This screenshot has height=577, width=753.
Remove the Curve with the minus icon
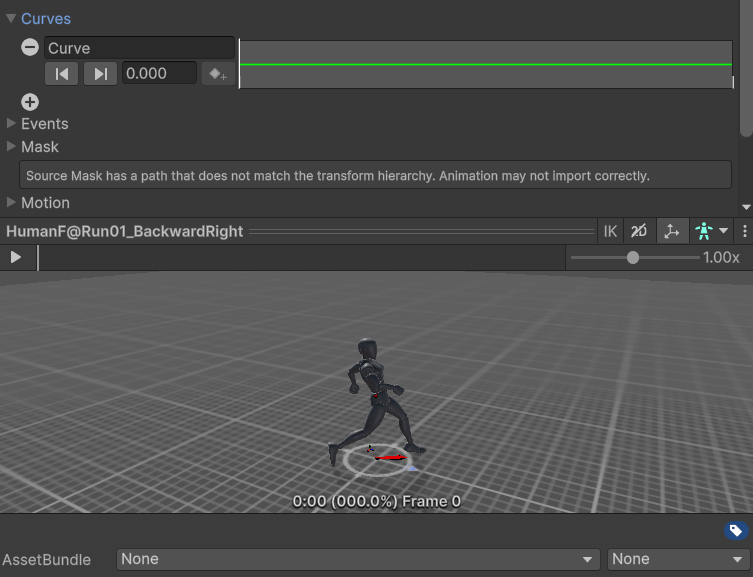[x=30, y=48]
